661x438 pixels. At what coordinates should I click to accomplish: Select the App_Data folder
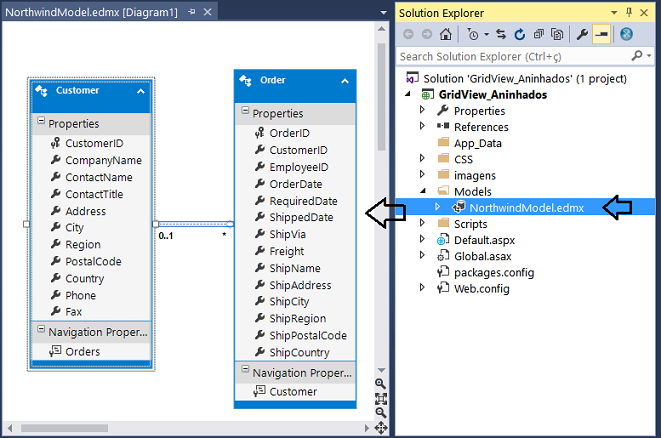point(478,143)
